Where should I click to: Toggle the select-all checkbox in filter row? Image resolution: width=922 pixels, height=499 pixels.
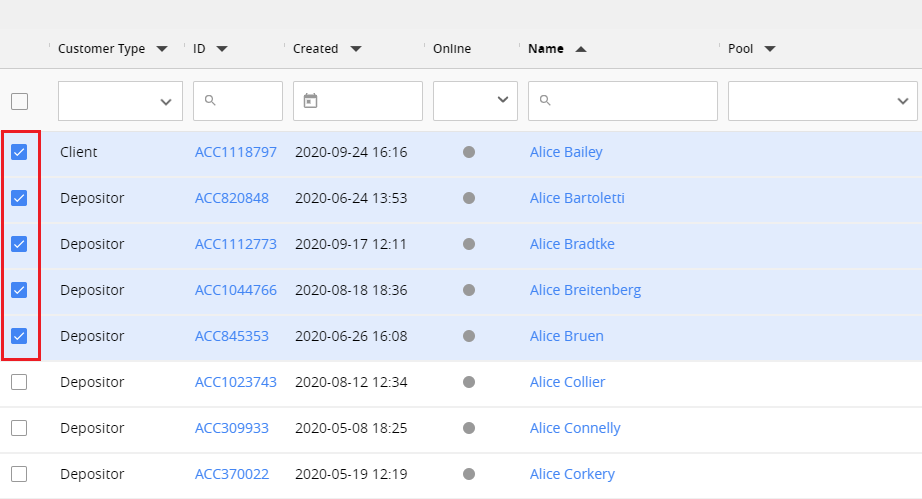coord(19,101)
